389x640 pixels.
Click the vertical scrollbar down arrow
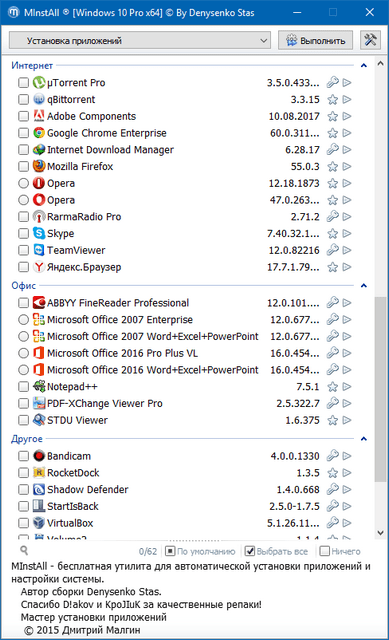click(x=380, y=533)
